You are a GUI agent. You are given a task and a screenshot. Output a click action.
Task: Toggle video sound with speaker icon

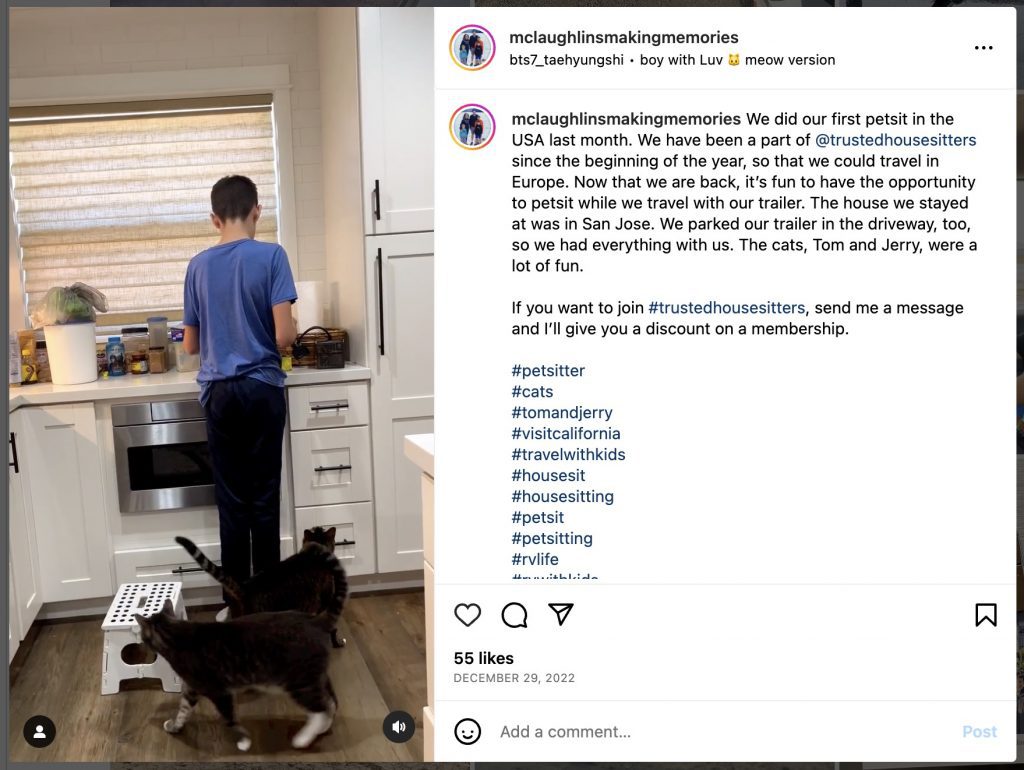tap(398, 726)
